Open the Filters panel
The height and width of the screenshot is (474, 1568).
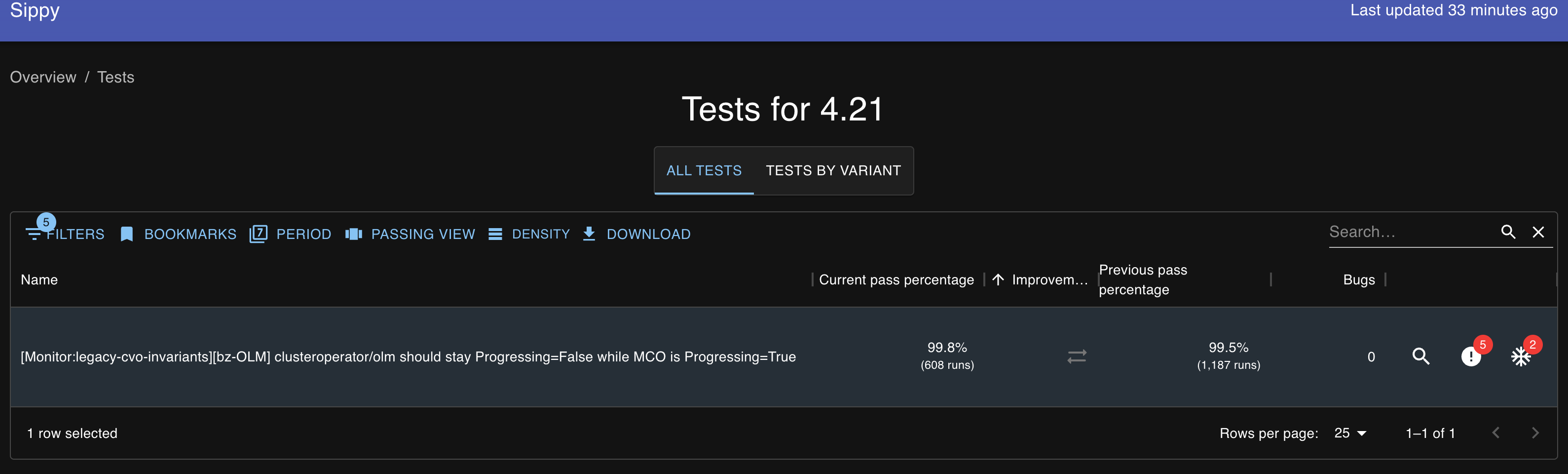pyautogui.click(x=66, y=234)
